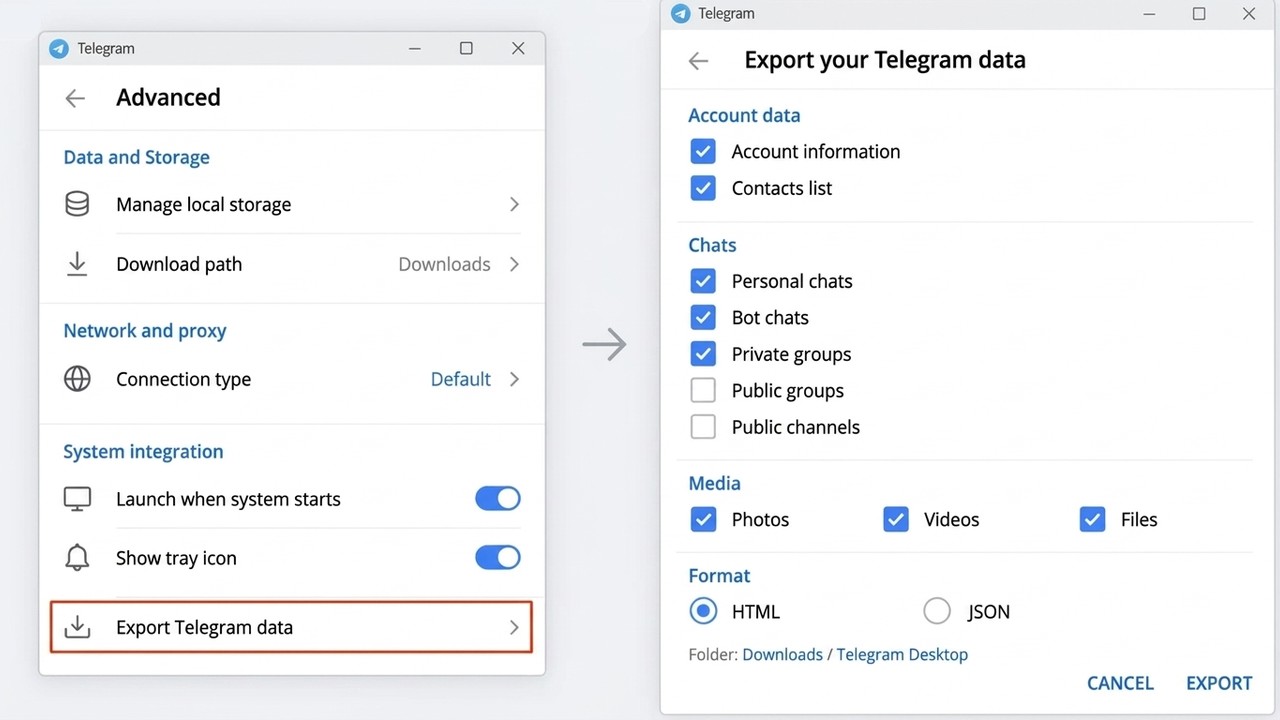1280x720 pixels.
Task: Click Telegram logo in Advanced window title bar
Action: click(59, 48)
